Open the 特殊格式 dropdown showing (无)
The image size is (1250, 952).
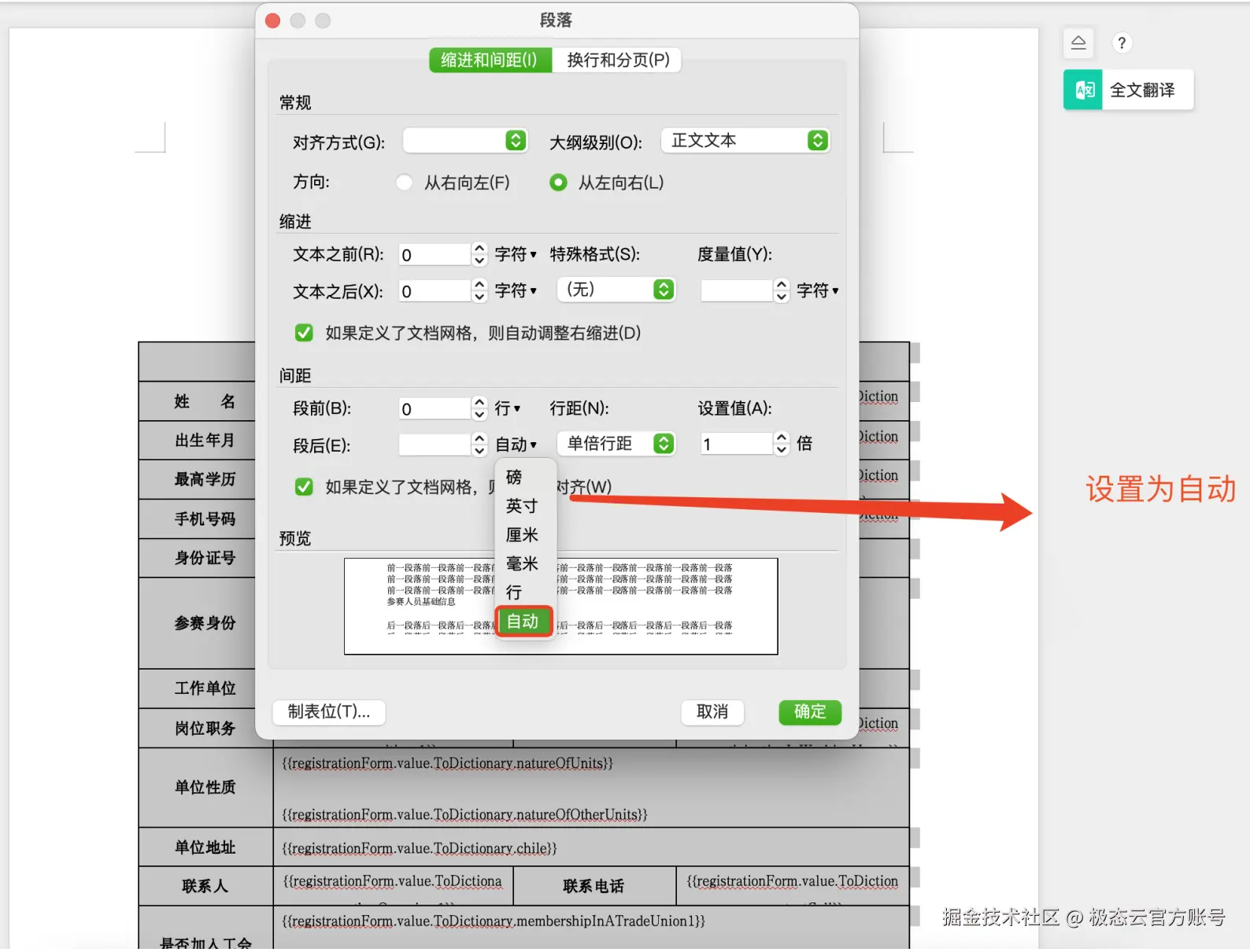[x=616, y=290]
